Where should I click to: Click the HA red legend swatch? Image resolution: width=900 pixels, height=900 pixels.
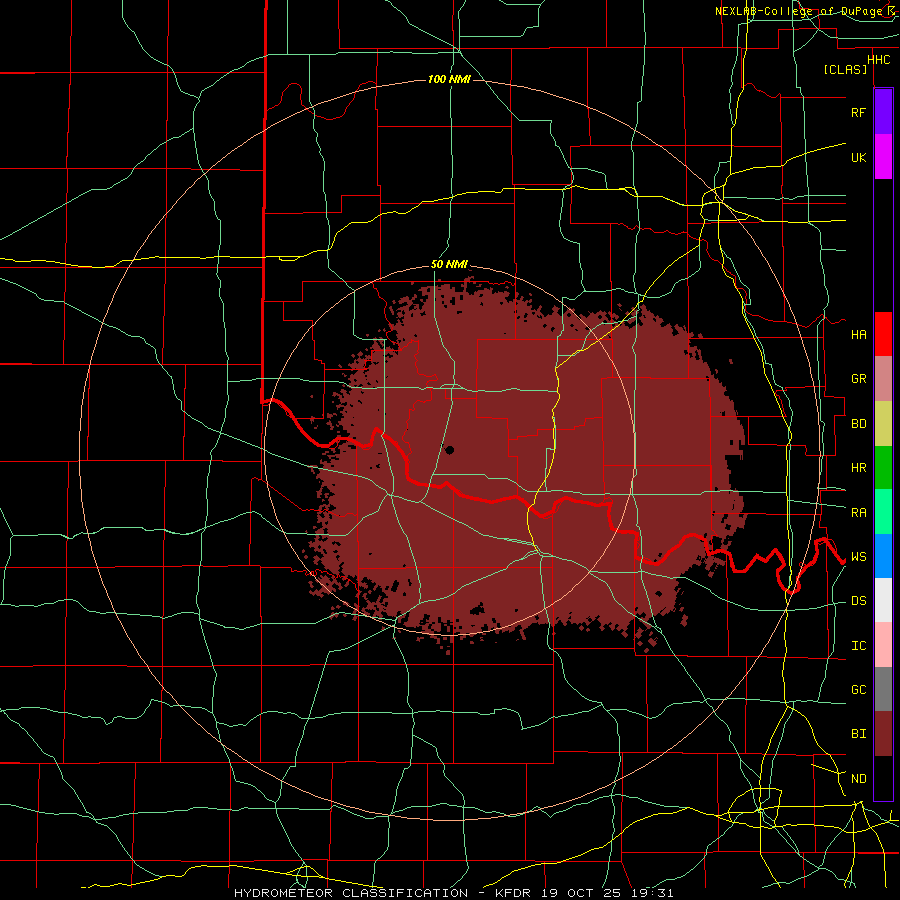point(883,334)
